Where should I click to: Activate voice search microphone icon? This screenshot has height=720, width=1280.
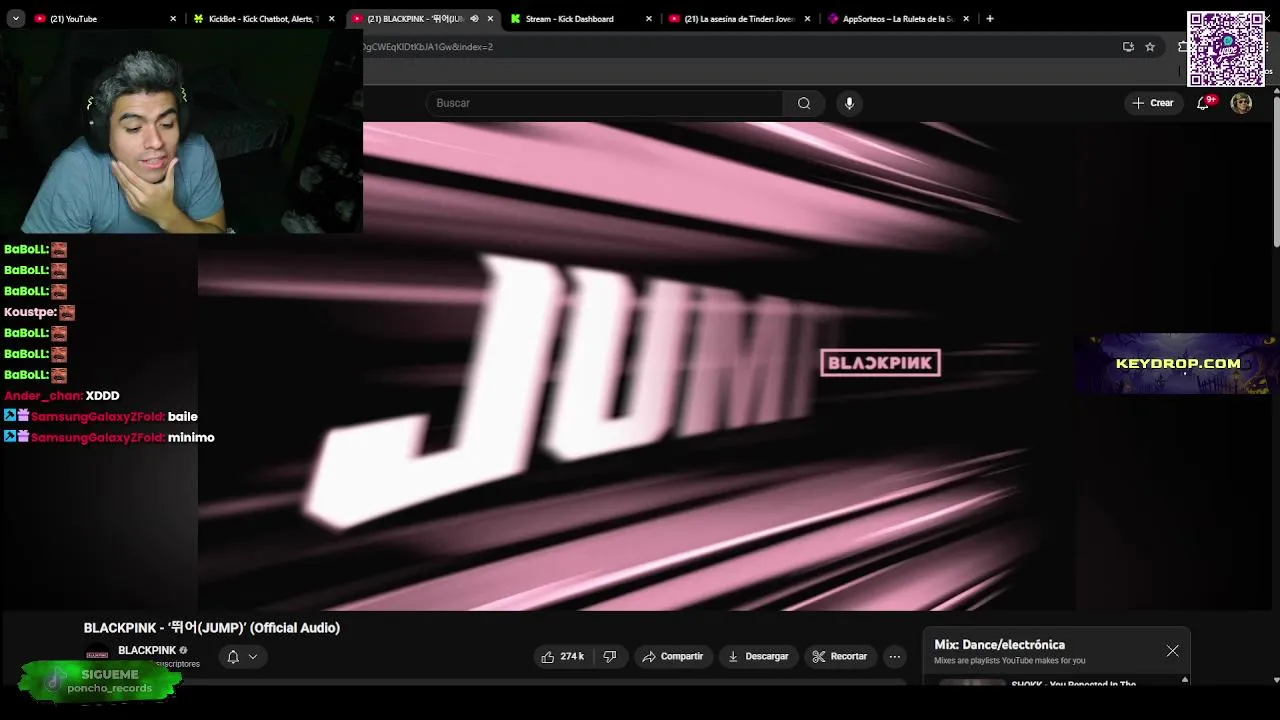[849, 103]
